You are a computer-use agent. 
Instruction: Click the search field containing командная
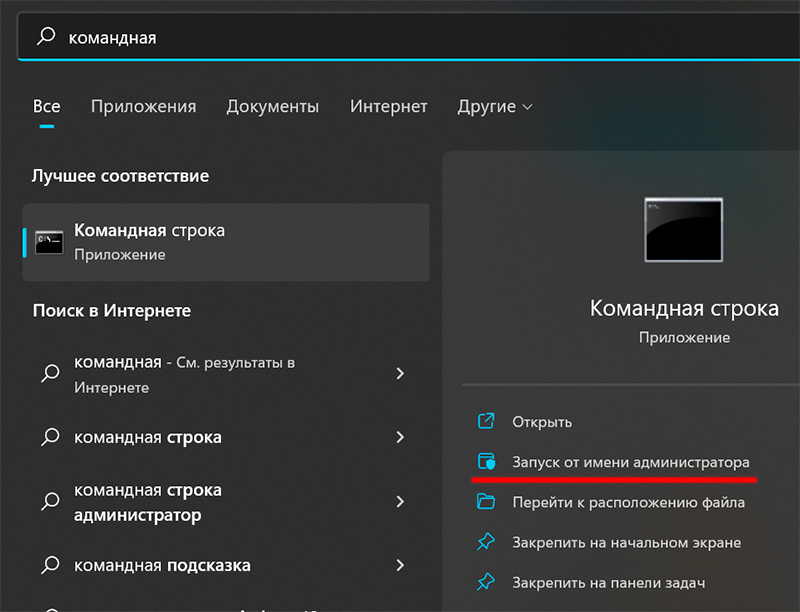400,37
